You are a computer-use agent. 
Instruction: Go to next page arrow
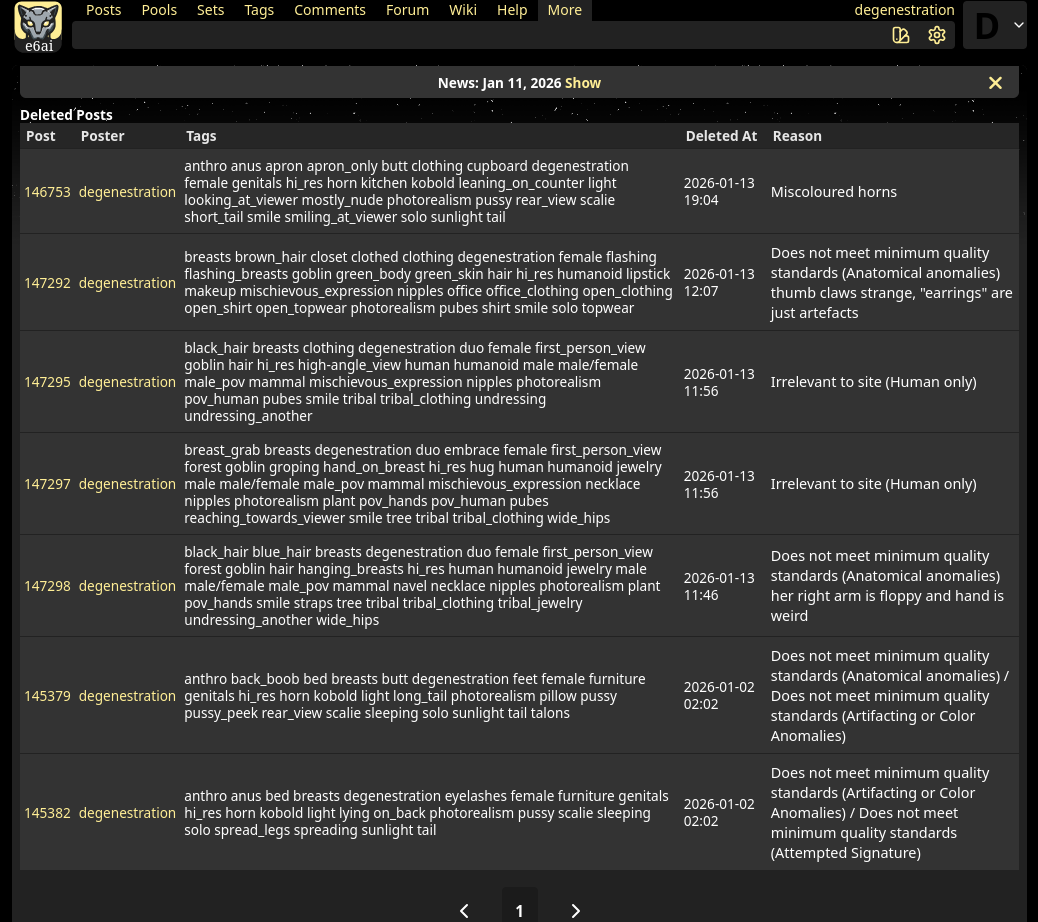point(575,911)
